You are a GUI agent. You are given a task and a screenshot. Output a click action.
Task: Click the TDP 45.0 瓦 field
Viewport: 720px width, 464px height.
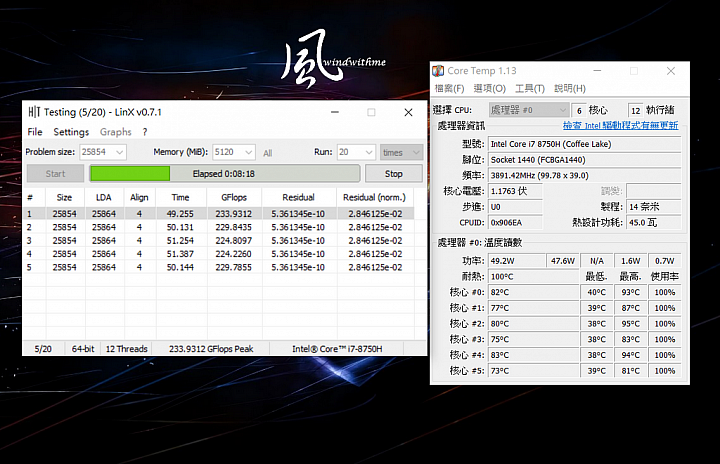pos(654,222)
